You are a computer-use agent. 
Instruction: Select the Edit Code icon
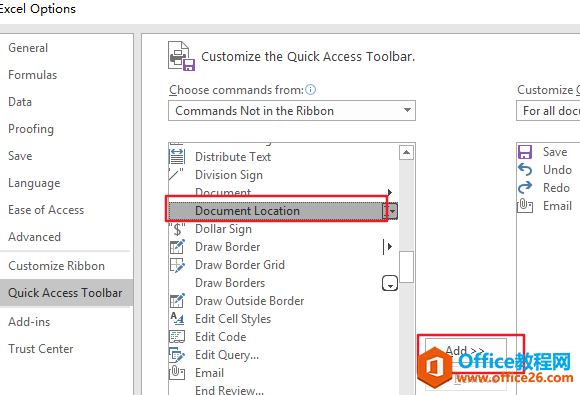pyautogui.click(x=177, y=337)
